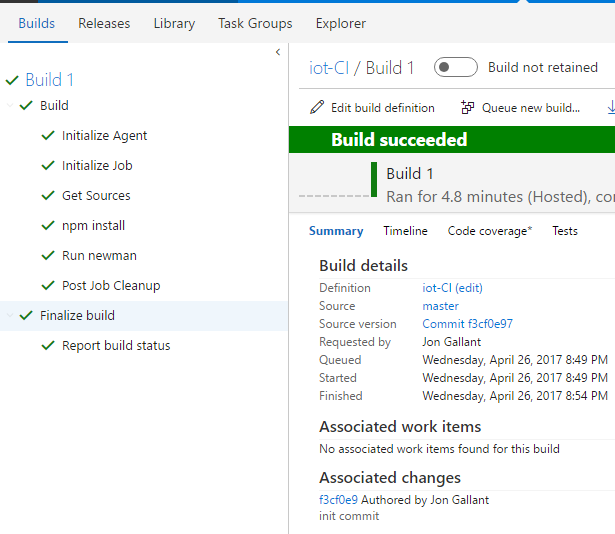Click the green checkmark beside Get Sources
Viewport: 615px width, 534px height.
pos(47,196)
